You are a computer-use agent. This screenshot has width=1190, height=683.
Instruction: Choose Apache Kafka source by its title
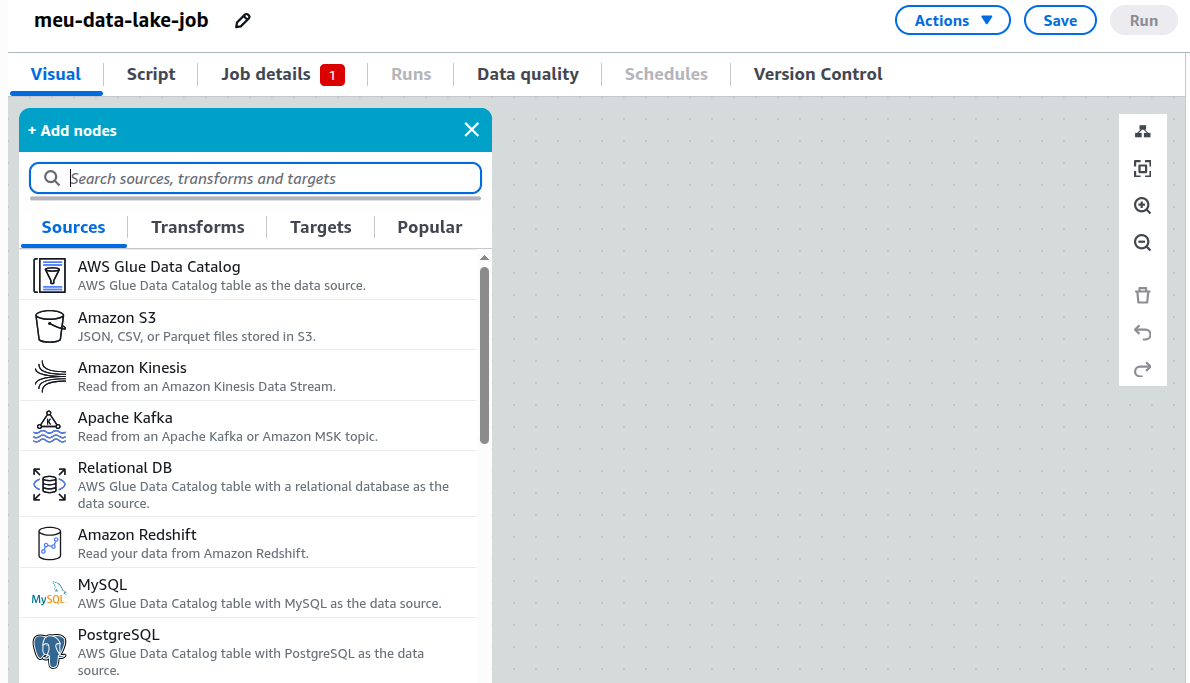[124, 418]
